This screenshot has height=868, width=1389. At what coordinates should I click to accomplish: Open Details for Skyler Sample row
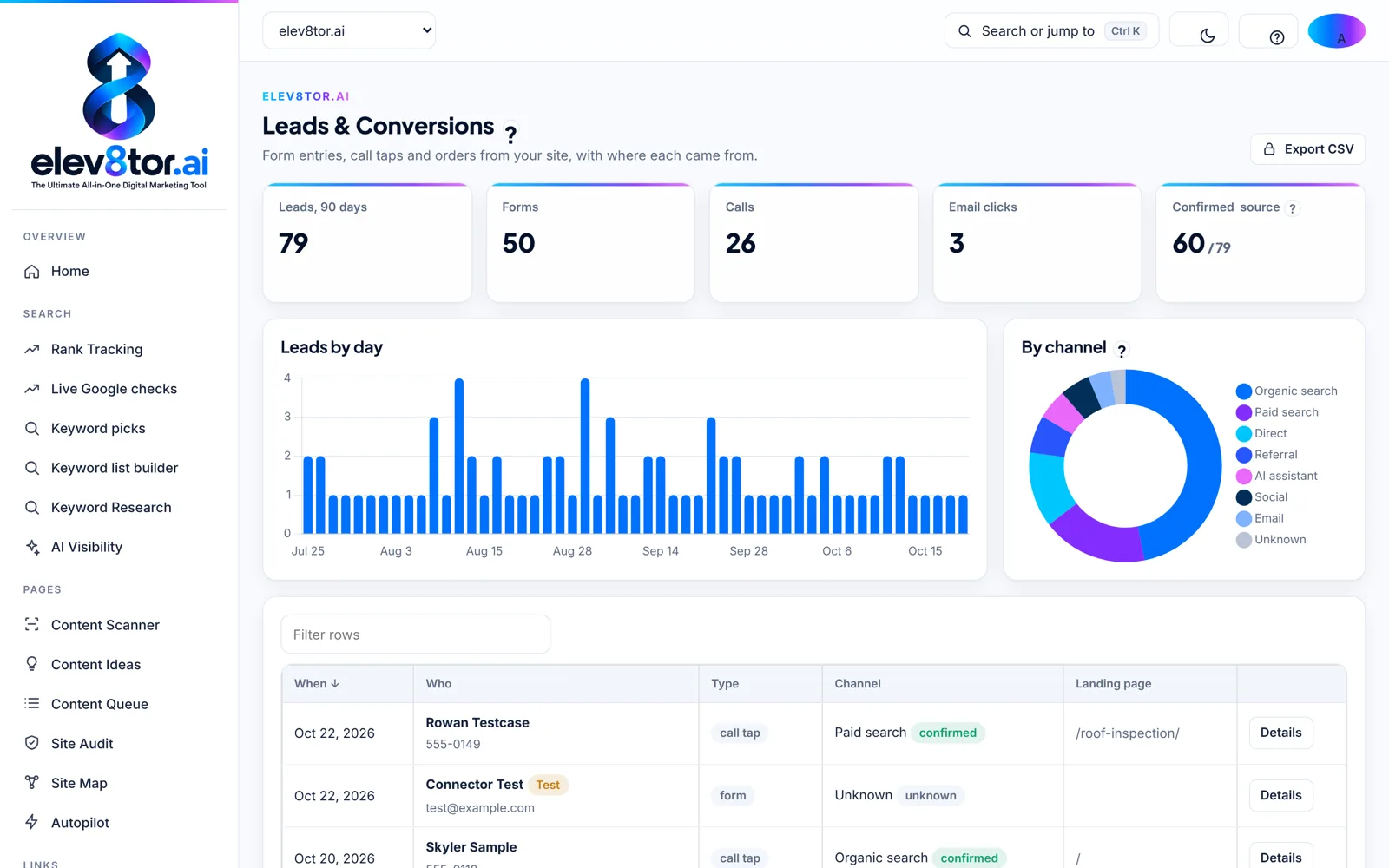pos(1280,857)
